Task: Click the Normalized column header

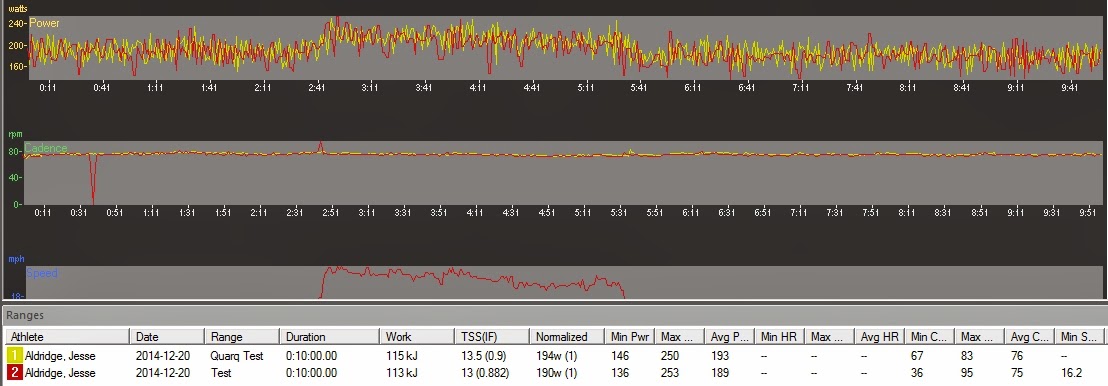Action: [x=567, y=337]
